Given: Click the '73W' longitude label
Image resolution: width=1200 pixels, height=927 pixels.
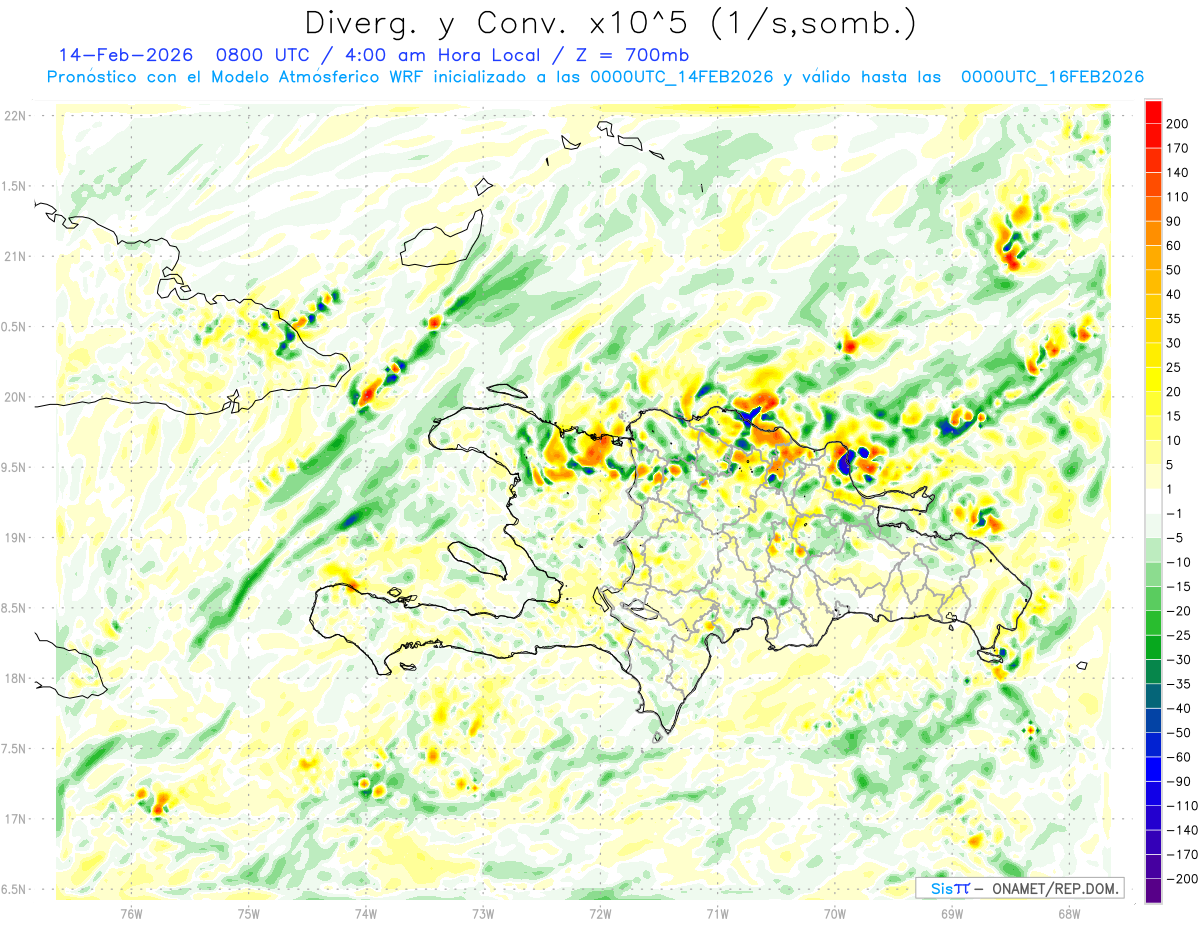Looking at the screenshot, I should coord(482,914).
